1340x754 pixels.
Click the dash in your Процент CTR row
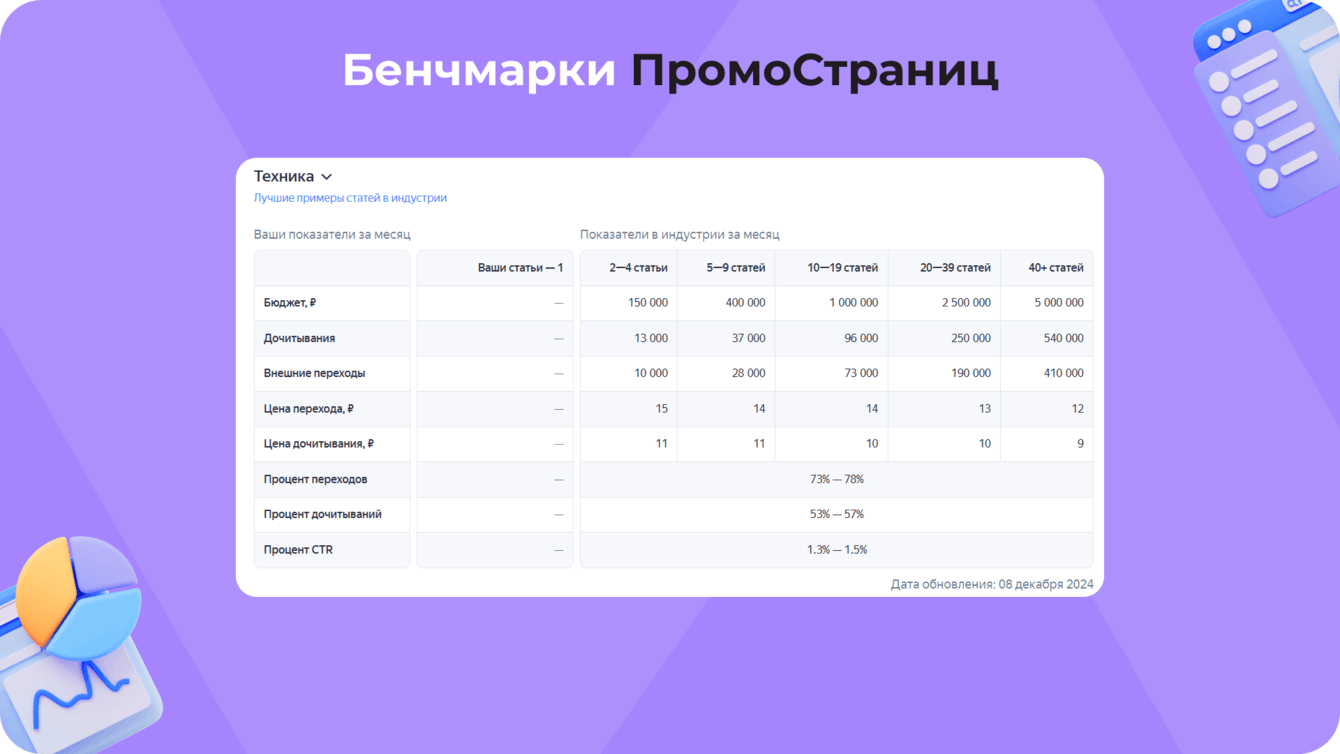[559, 550]
